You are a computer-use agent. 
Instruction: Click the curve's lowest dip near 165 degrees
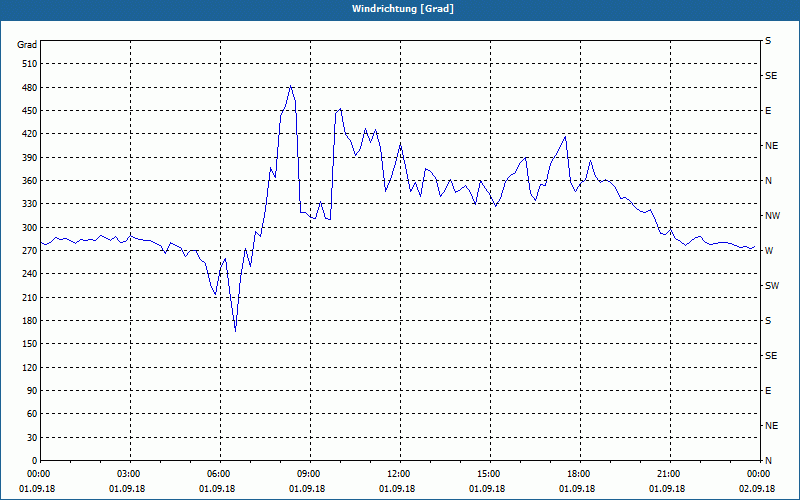(x=235, y=331)
